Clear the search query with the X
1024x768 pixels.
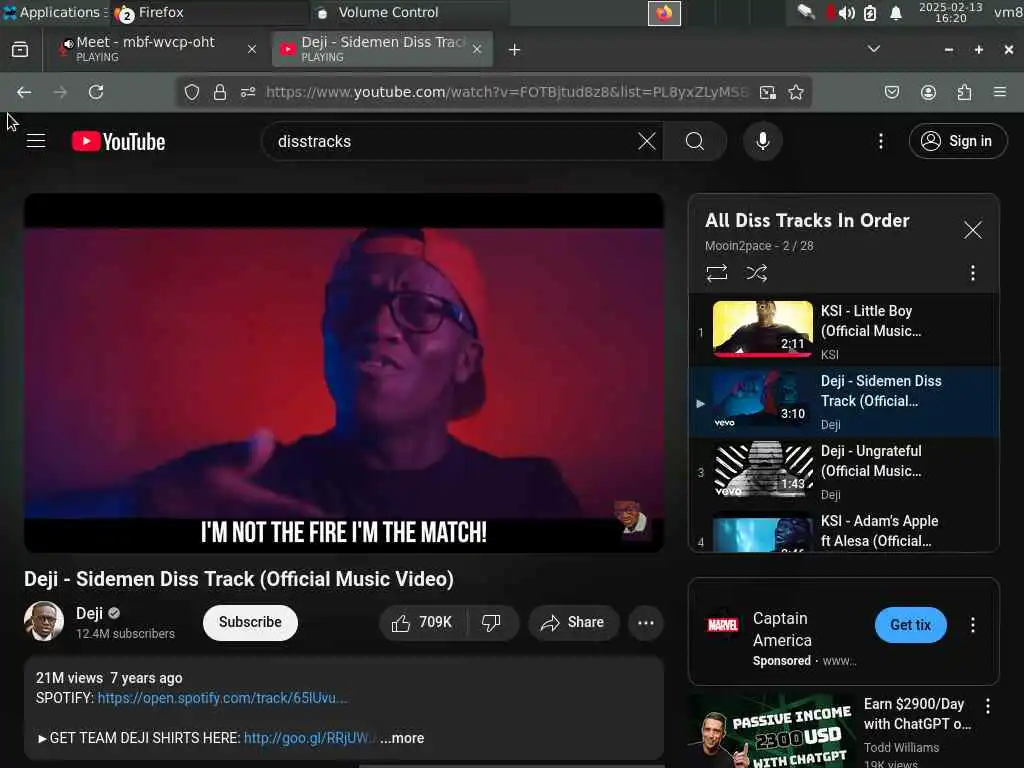click(647, 141)
